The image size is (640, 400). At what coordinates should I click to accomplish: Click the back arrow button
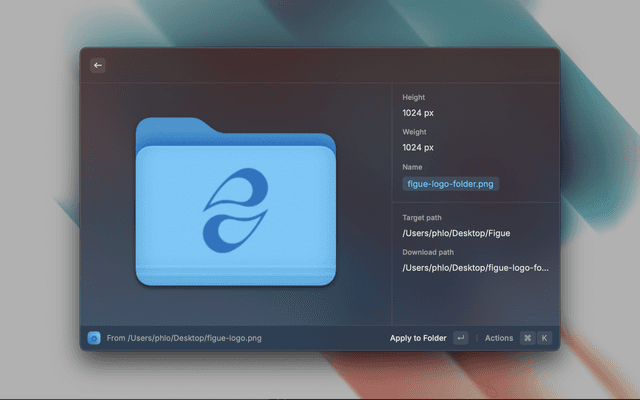coord(98,65)
